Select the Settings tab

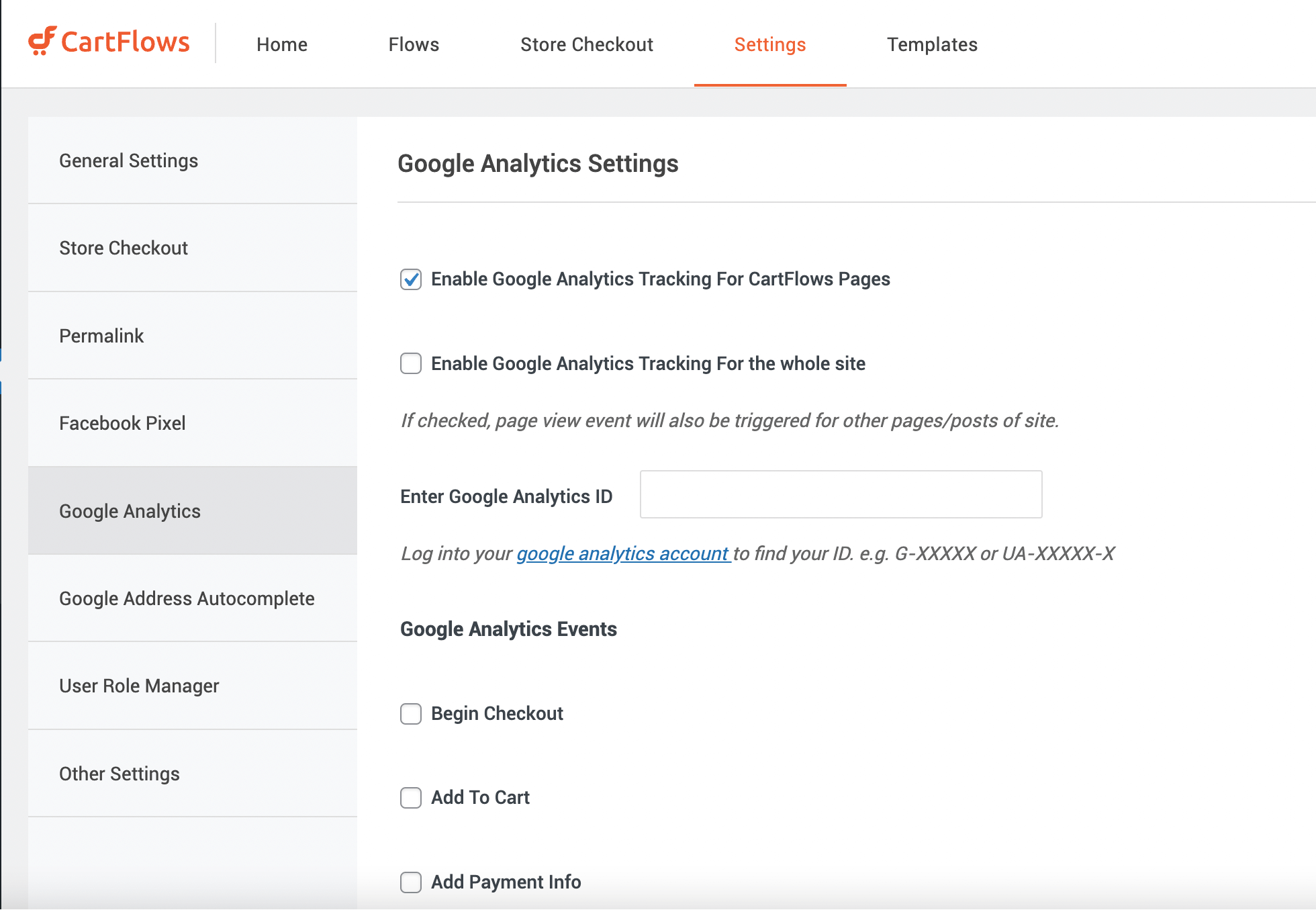[770, 44]
